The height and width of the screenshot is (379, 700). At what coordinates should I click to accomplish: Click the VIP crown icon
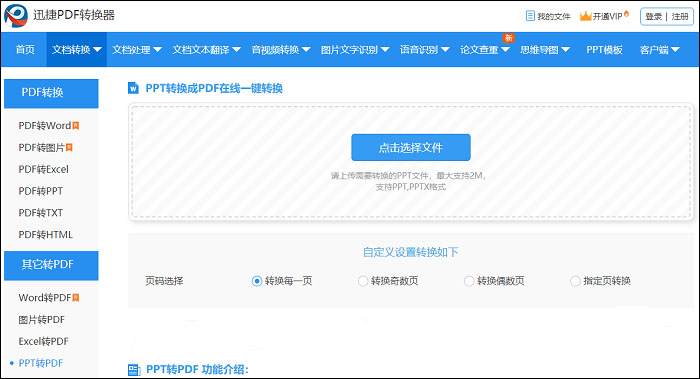click(585, 16)
